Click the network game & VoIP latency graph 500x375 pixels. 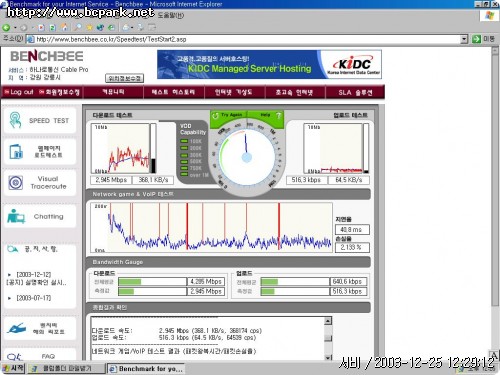(x=211, y=227)
